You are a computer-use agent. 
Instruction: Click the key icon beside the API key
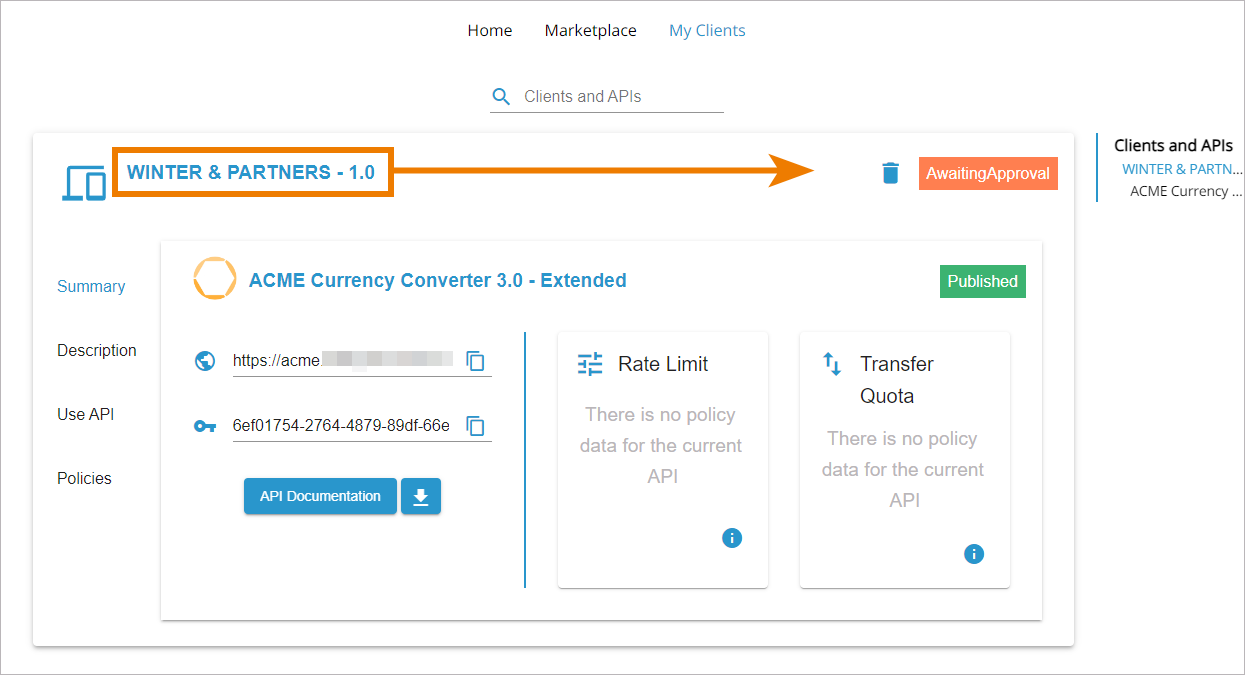pos(205,426)
